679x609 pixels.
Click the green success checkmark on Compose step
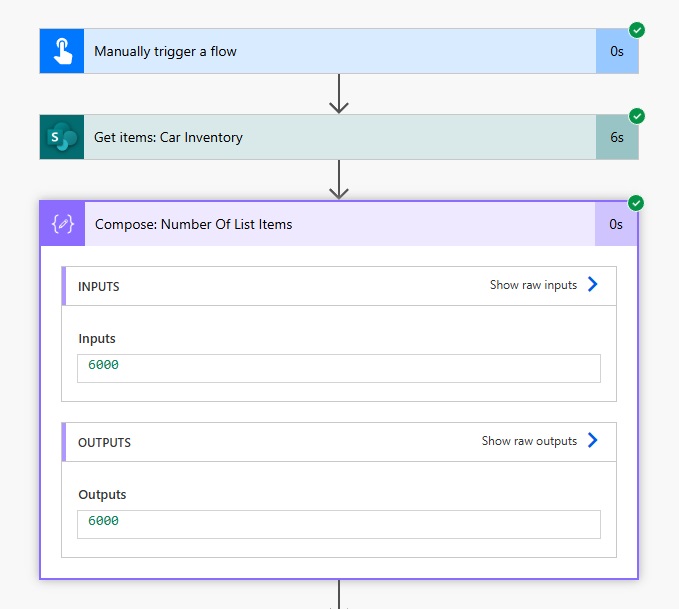(636, 203)
